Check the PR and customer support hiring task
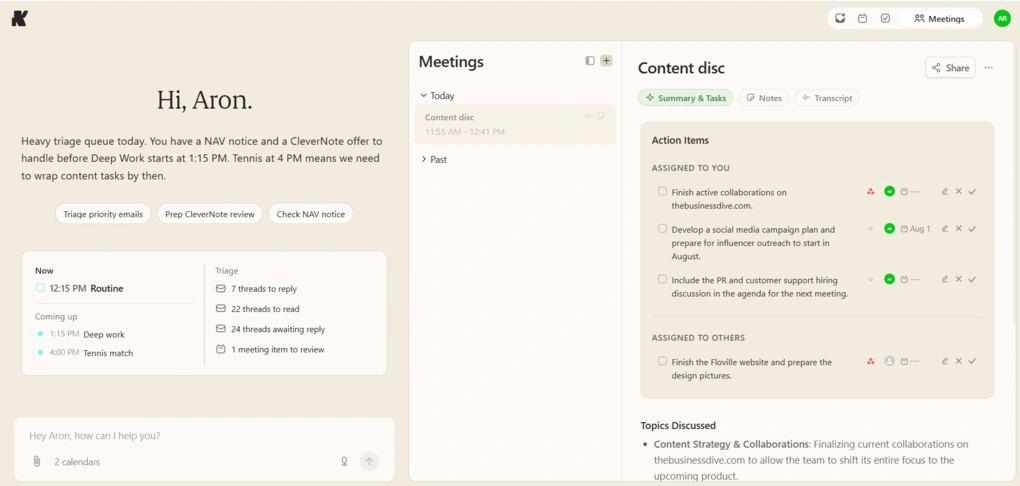Image resolution: width=1020 pixels, height=486 pixels. (x=662, y=279)
